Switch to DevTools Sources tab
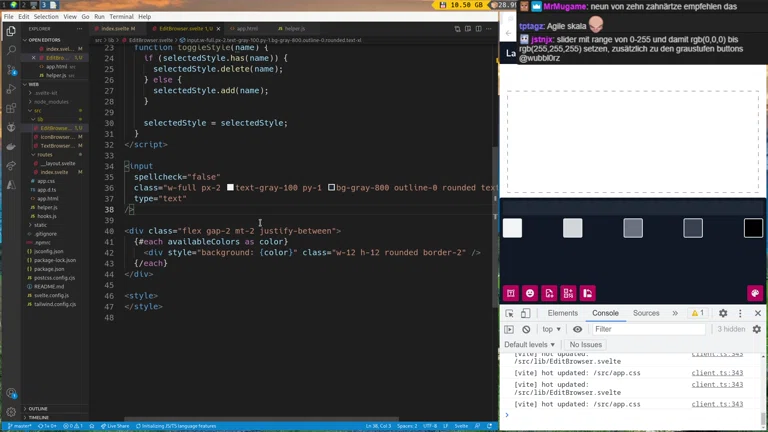Screen dimensions: 768x432 (646, 313)
